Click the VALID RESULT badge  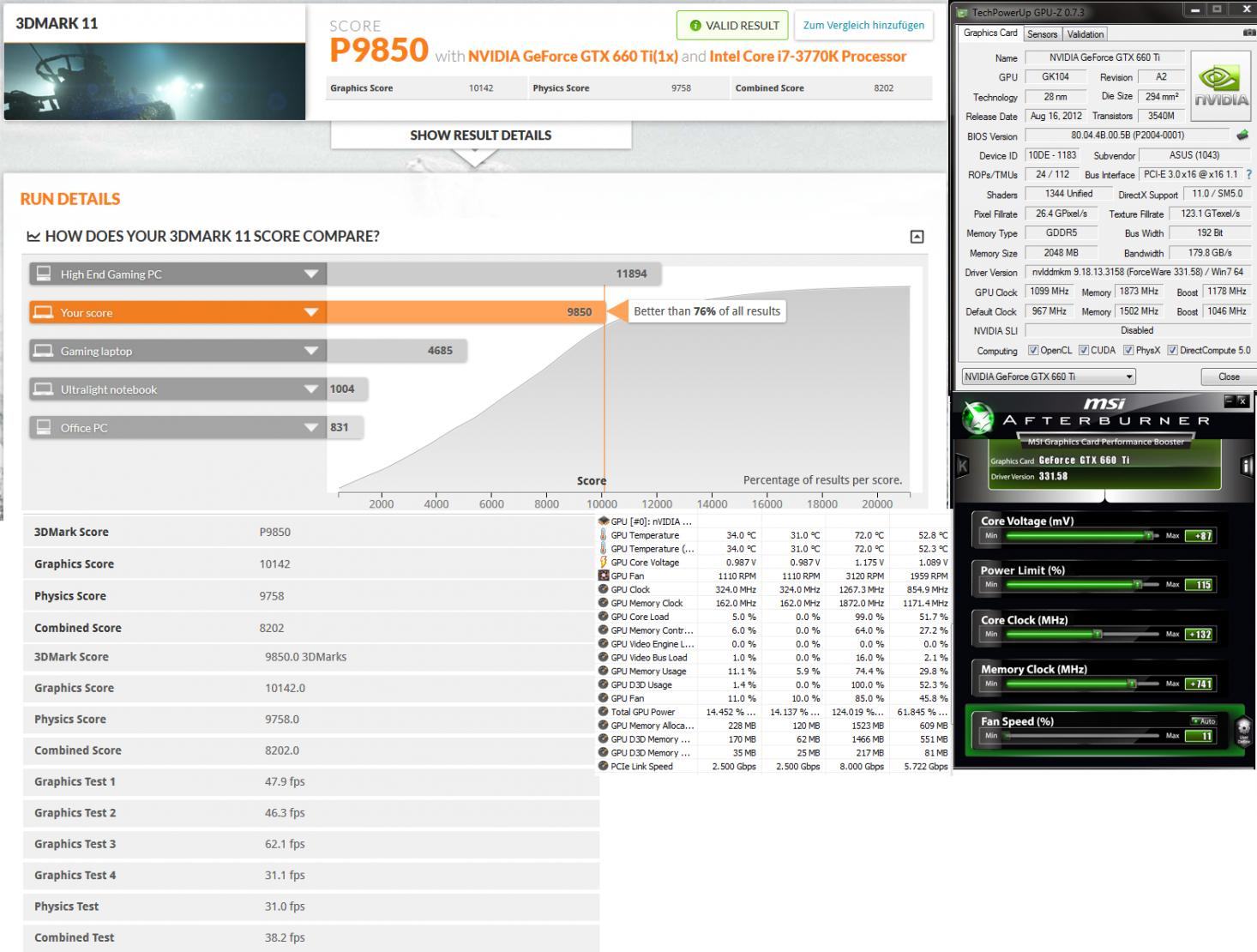[x=732, y=25]
